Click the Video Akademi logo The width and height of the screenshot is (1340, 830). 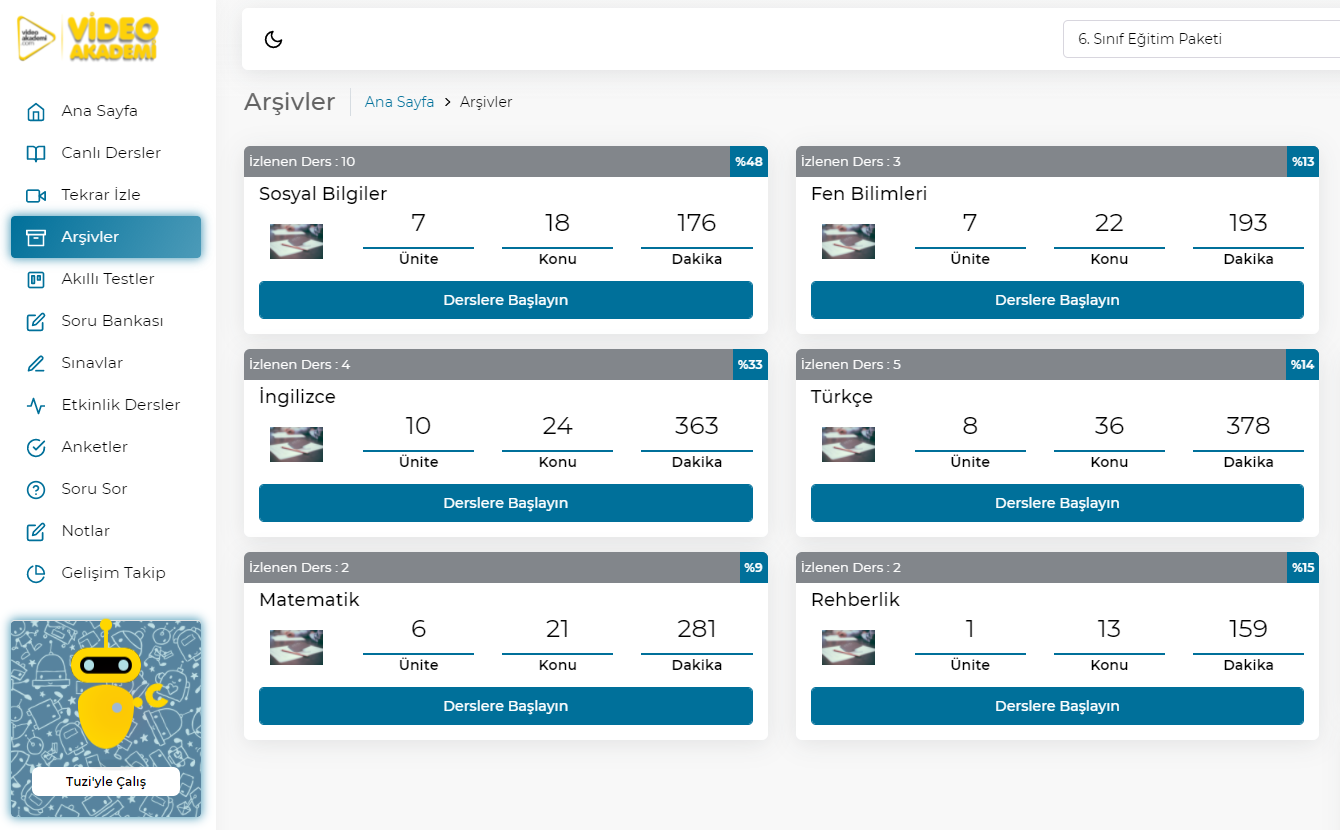(88, 39)
